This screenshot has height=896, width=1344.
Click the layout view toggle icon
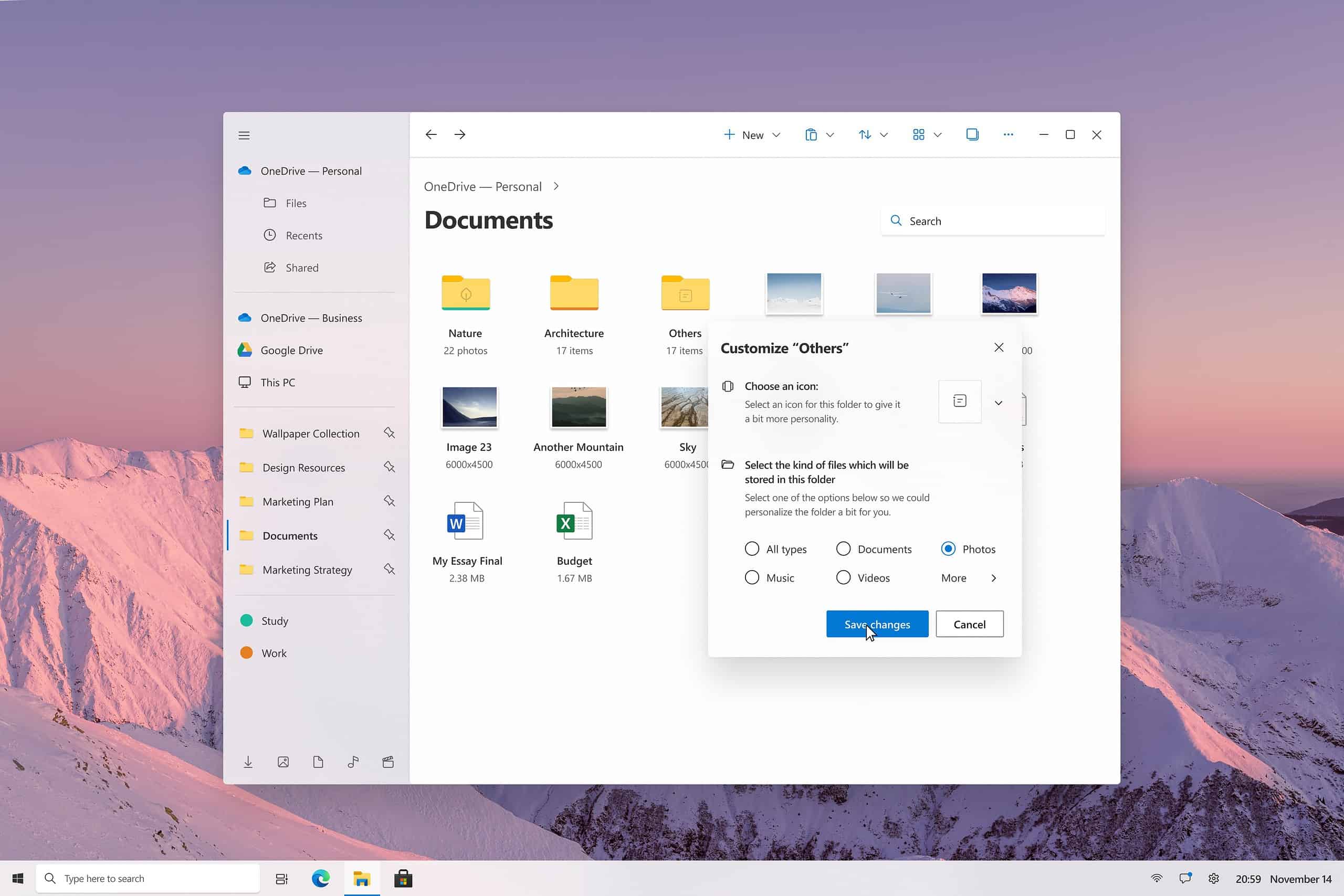tap(918, 134)
